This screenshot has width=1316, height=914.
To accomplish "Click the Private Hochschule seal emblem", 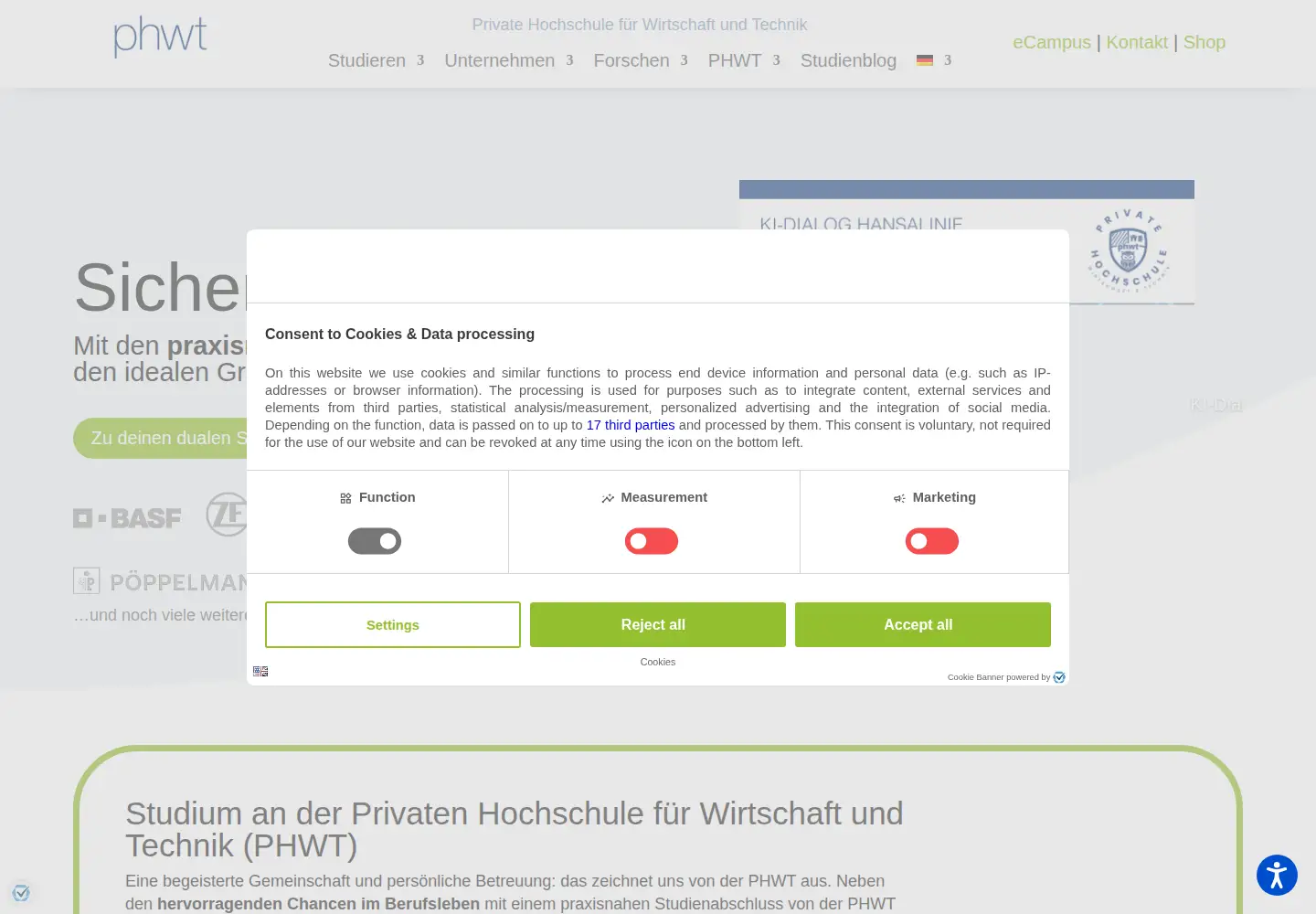I will 1130,251.
